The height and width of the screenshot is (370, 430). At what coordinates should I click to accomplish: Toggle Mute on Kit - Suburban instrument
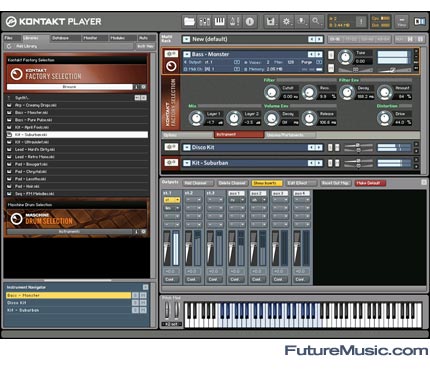(337, 163)
